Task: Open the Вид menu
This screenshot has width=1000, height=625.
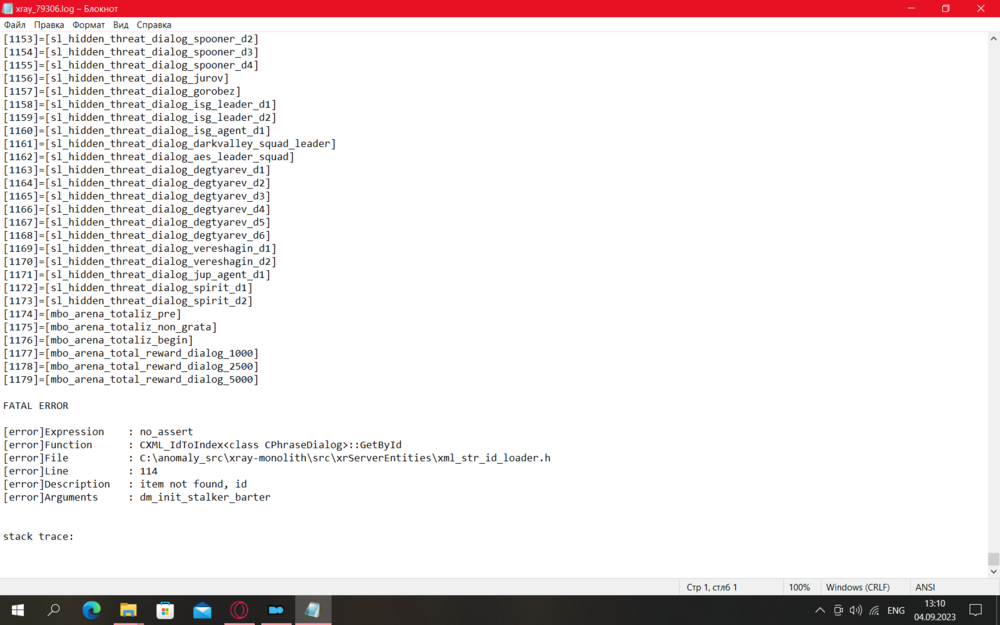Action: tap(121, 25)
